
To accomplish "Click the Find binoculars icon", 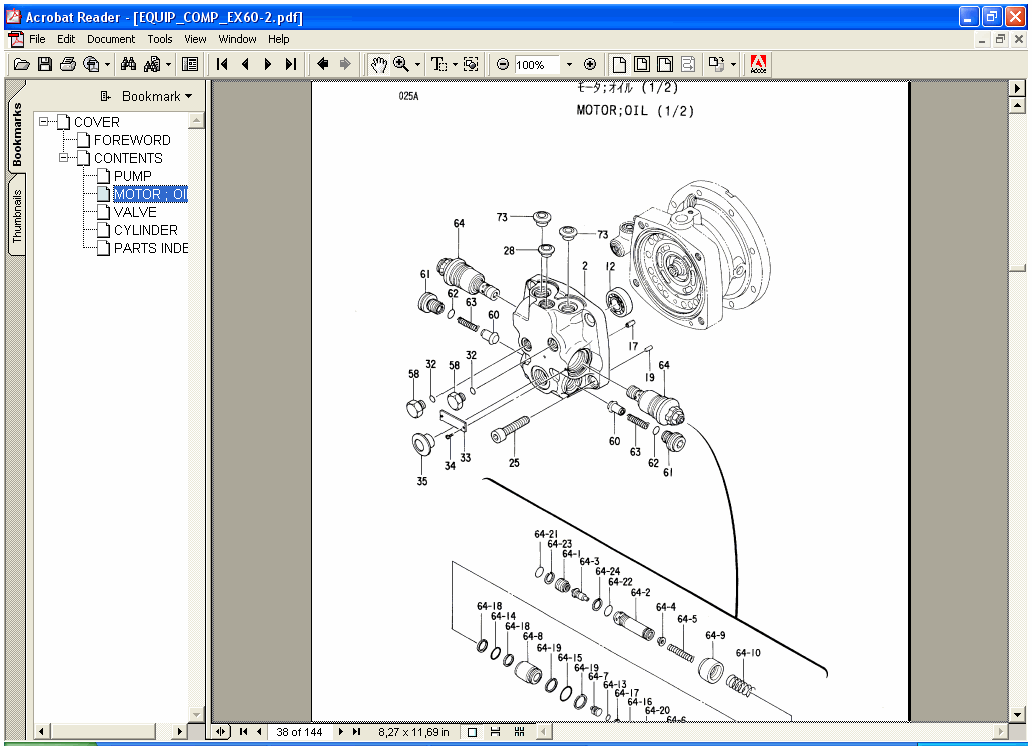I will 130,64.
